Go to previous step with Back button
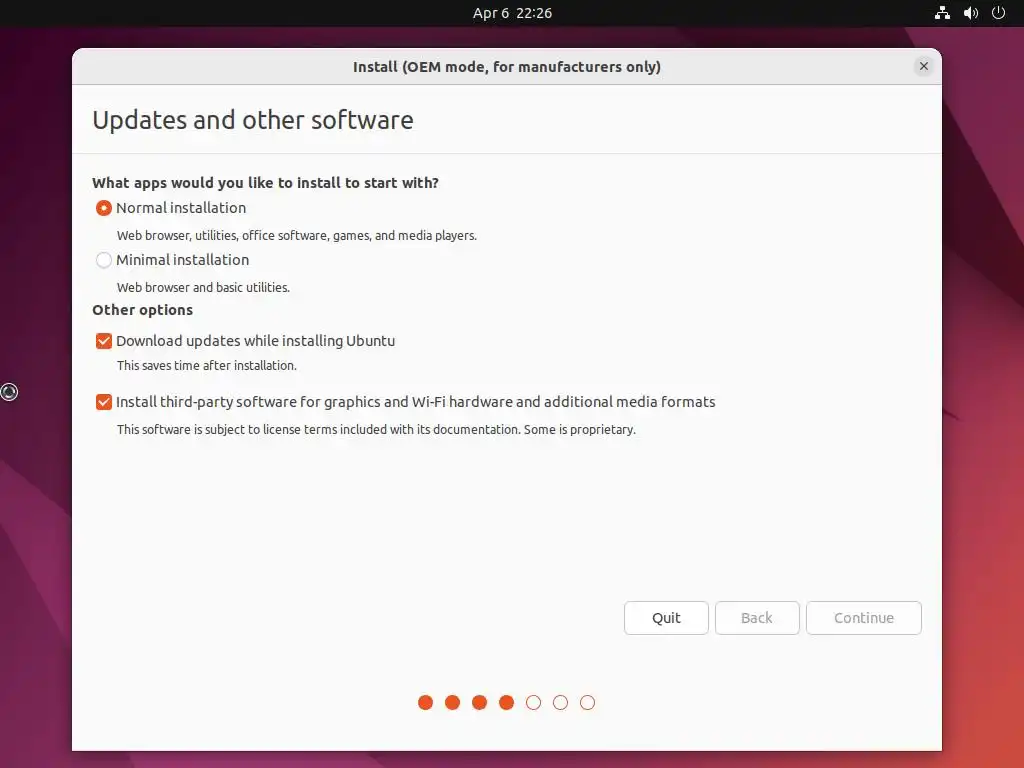Screen dimensions: 1024x768 coord(757,618)
